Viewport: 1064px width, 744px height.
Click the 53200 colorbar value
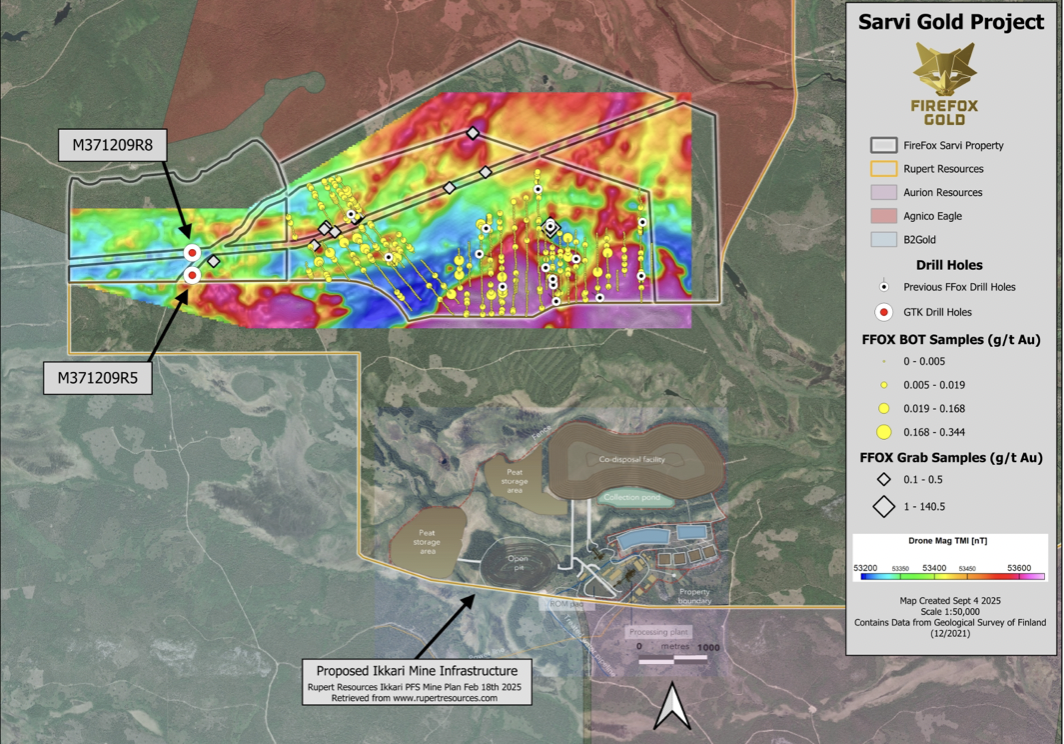point(865,568)
